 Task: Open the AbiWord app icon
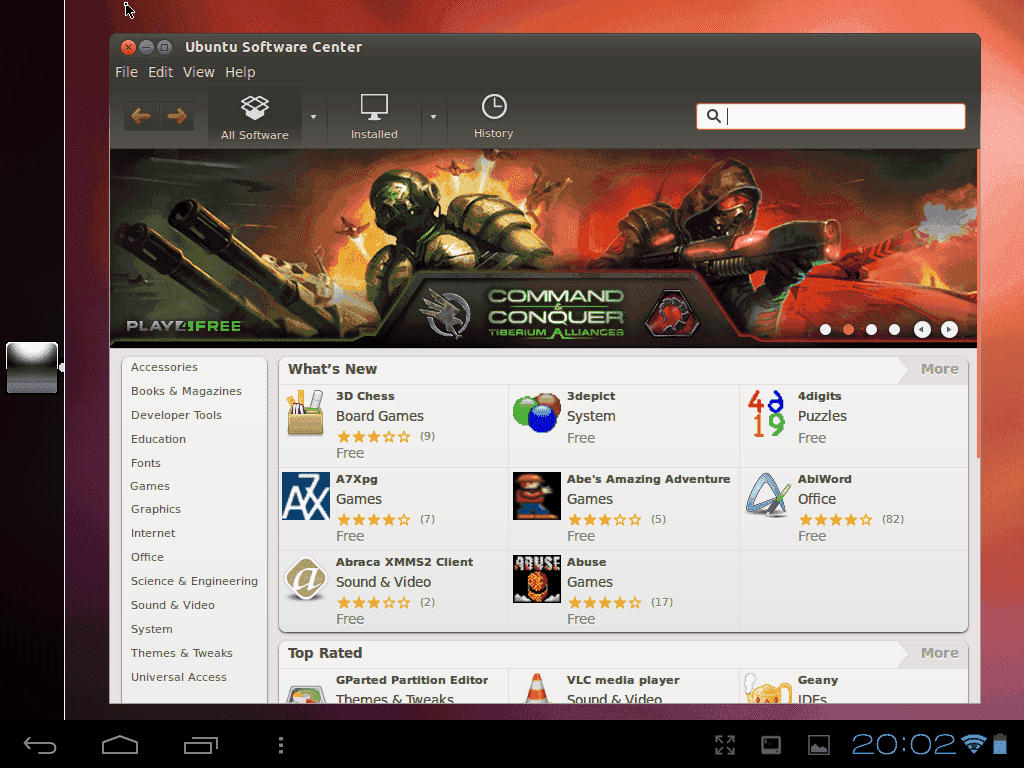pos(768,495)
